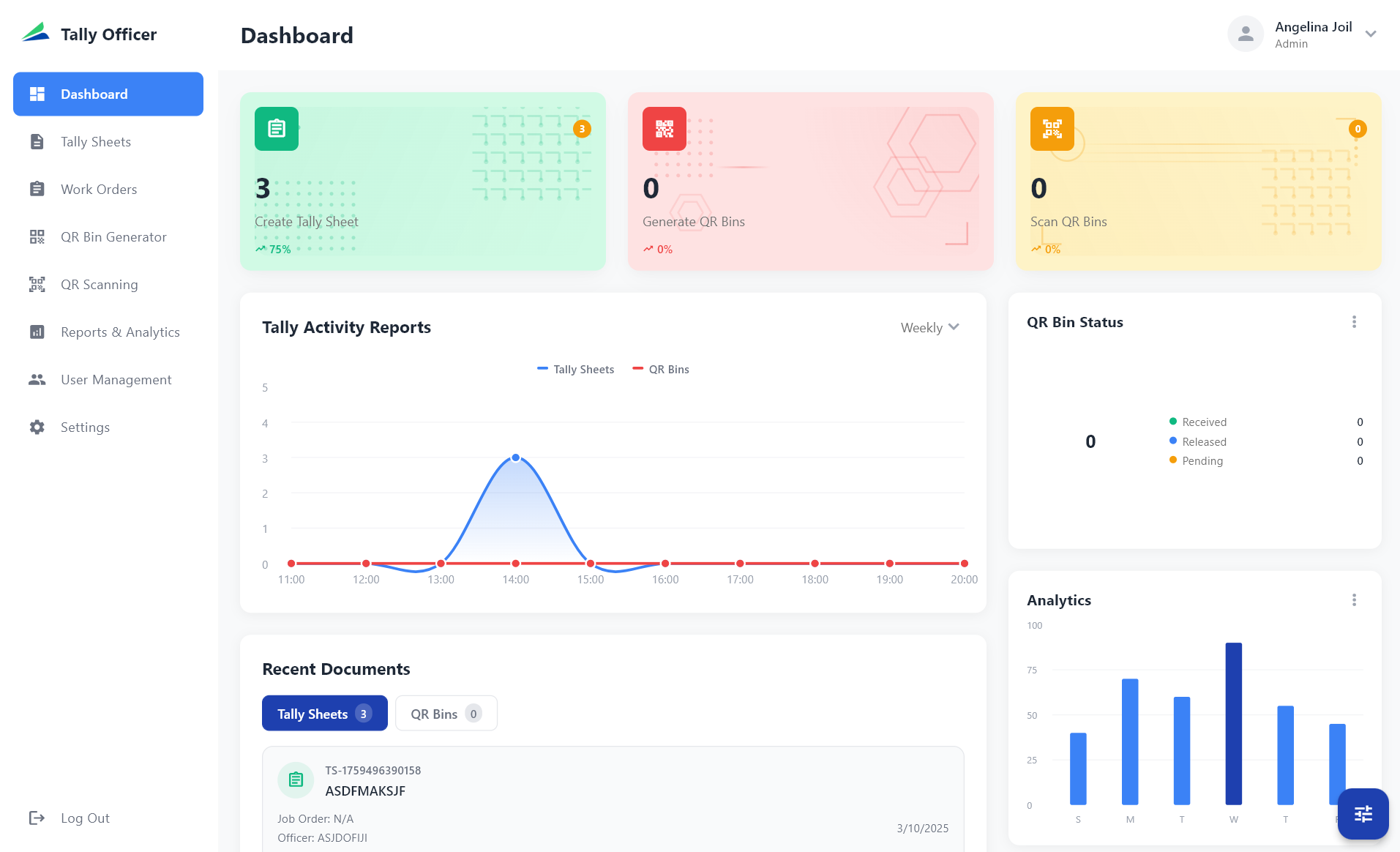The width and height of the screenshot is (1400, 852).
Task: Switch Recent Documents to QR Bins view
Action: coord(446,713)
